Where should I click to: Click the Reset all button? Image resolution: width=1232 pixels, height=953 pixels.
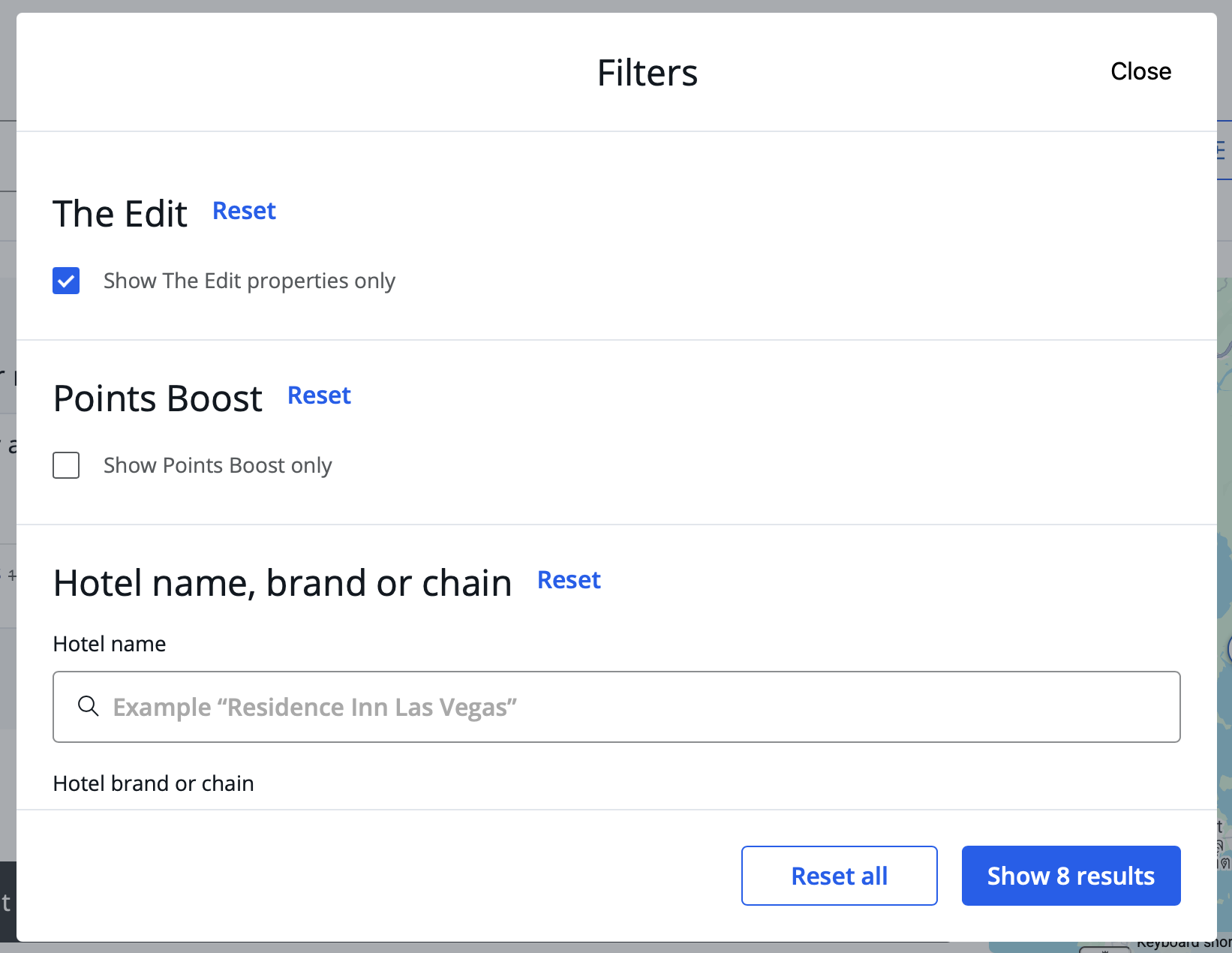pyautogui.click(x=840, y=876)
